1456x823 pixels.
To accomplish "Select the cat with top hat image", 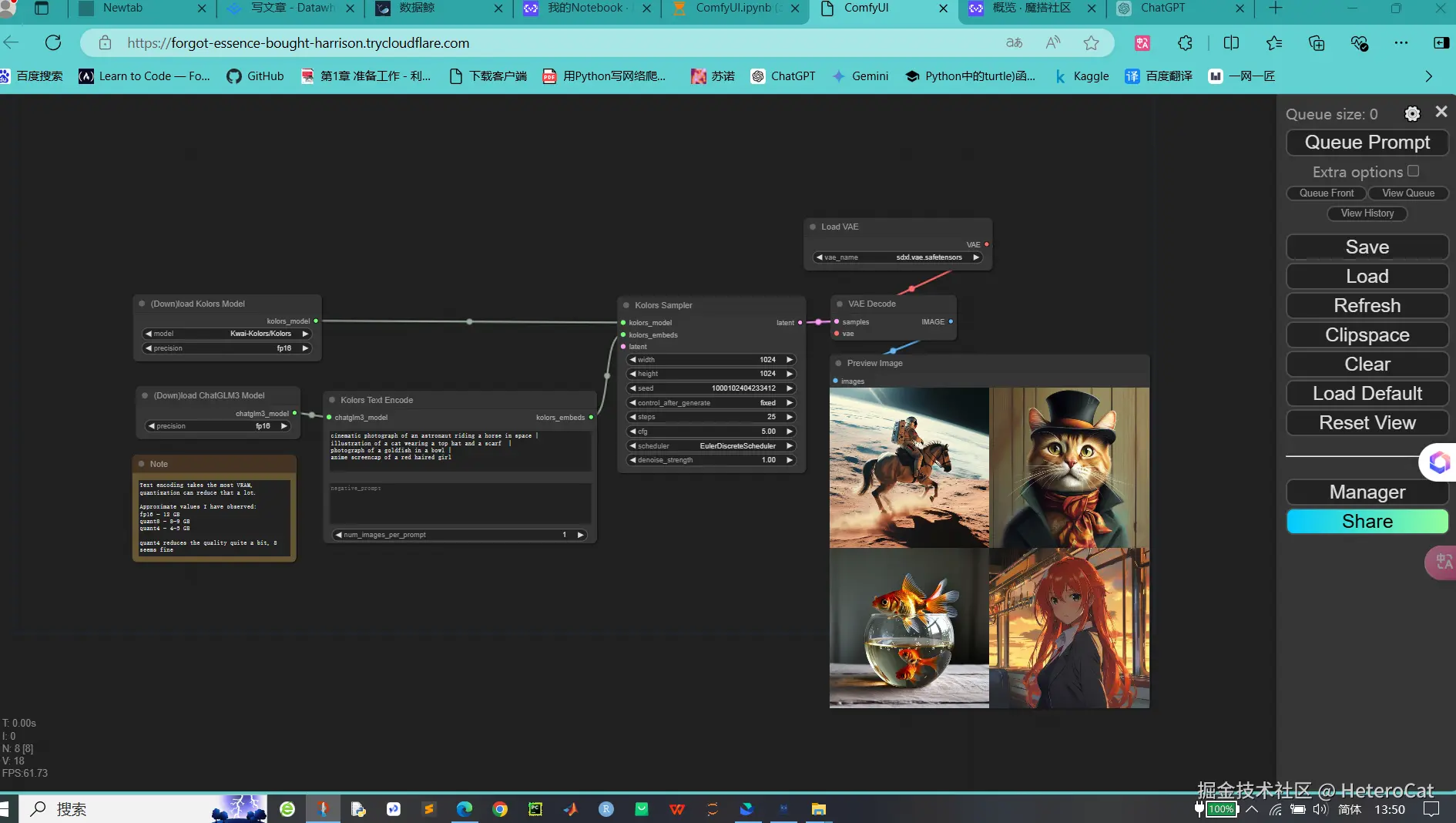I will coord(1069,467).
